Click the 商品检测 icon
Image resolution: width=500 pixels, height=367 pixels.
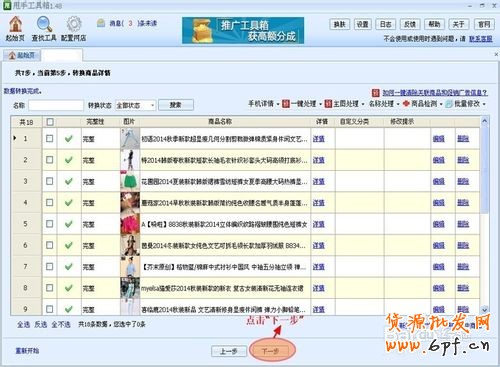[x=406, y=104]
